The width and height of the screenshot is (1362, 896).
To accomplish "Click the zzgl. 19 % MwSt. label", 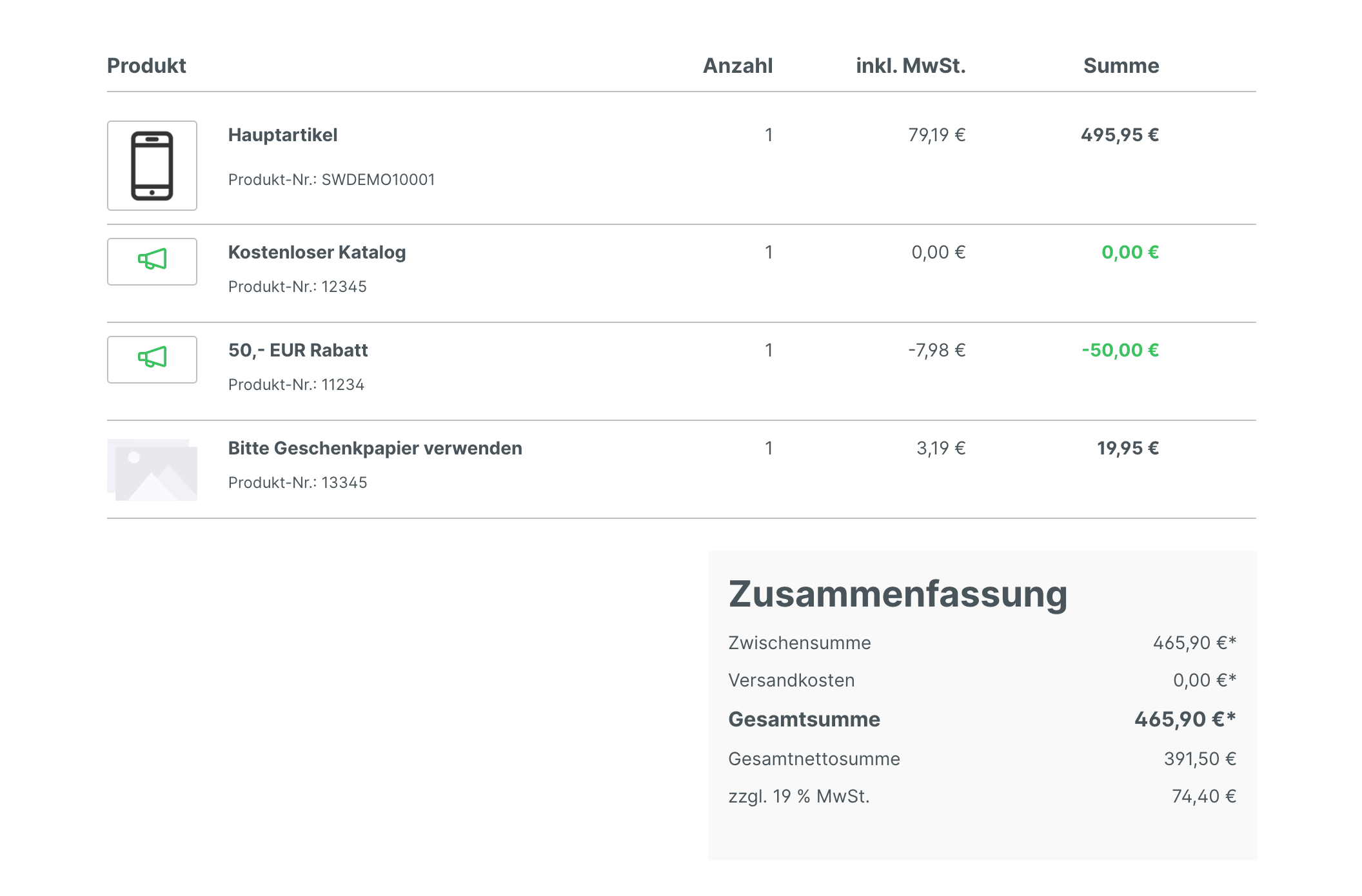I will pos(799,797).
